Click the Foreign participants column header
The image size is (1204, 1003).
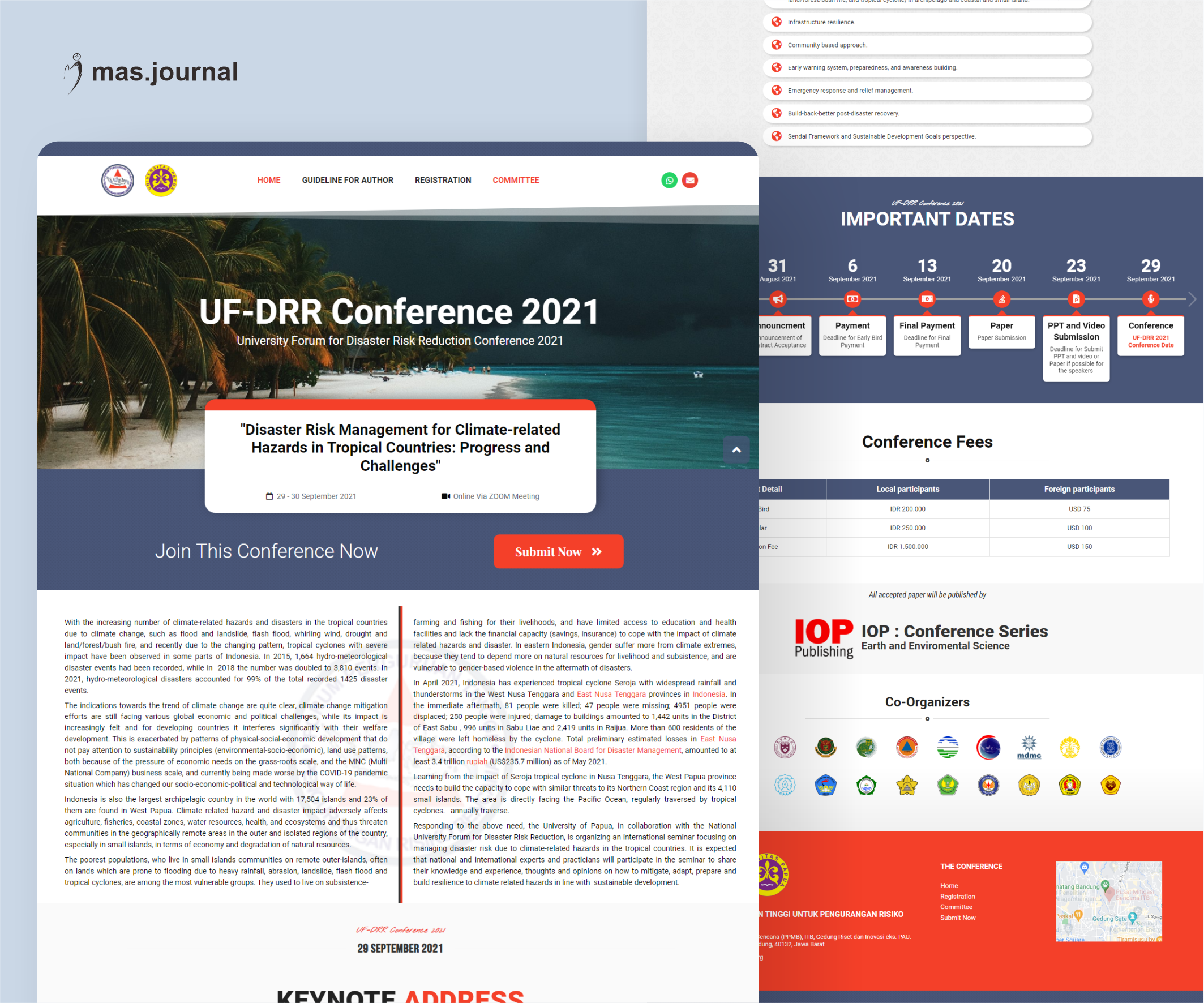pos(1079,489)
